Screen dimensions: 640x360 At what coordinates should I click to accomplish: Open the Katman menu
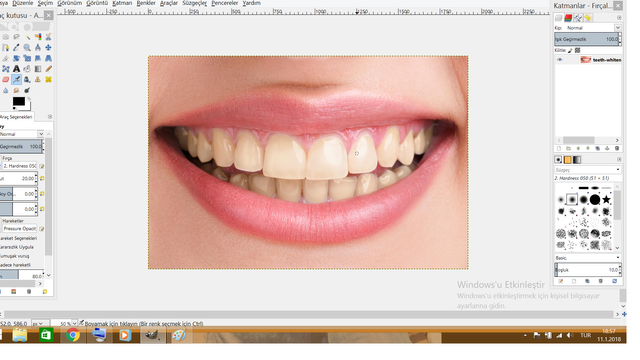tap(122, 3)
